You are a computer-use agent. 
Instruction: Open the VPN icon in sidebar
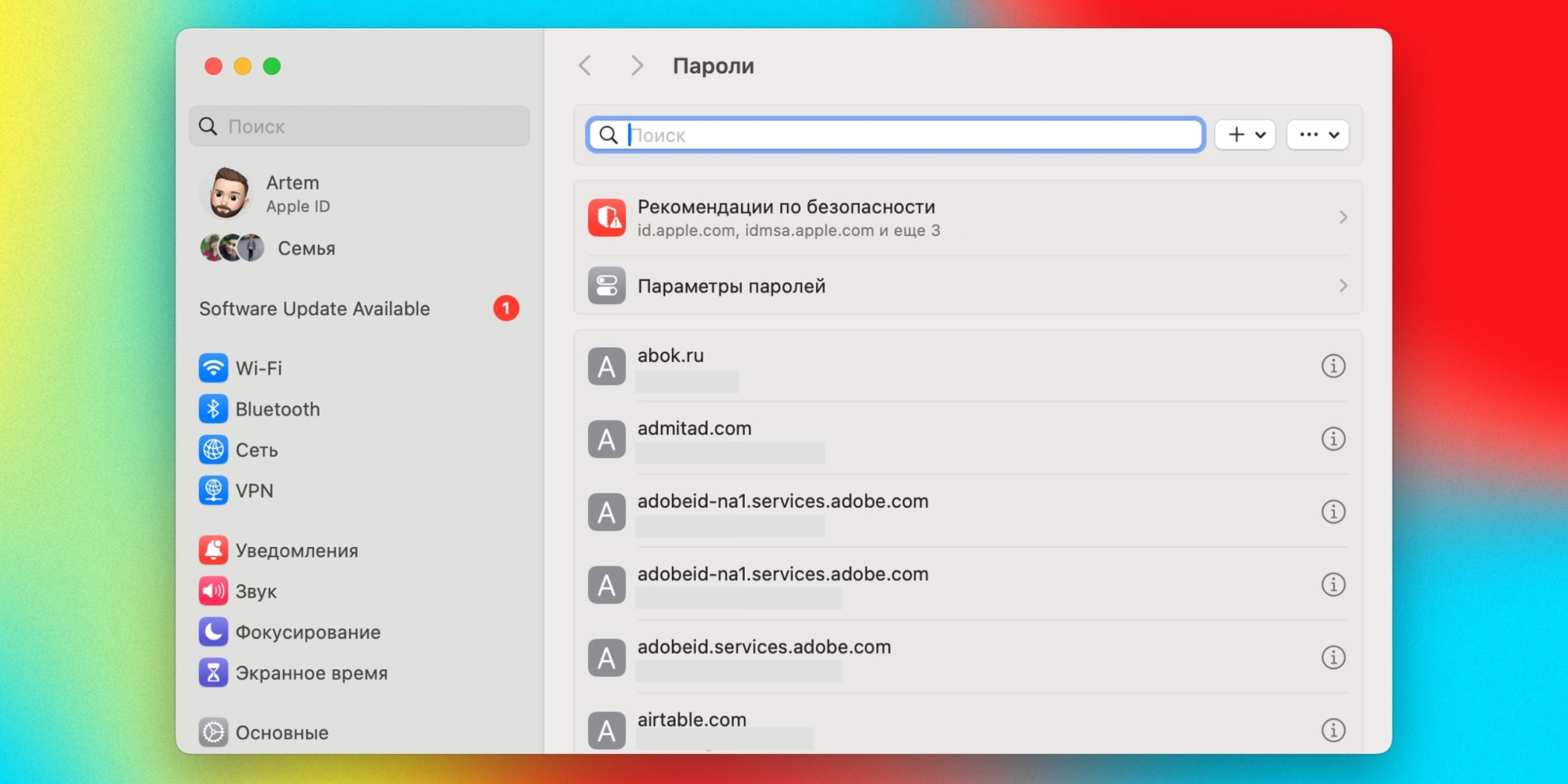(x=213, y=491)
